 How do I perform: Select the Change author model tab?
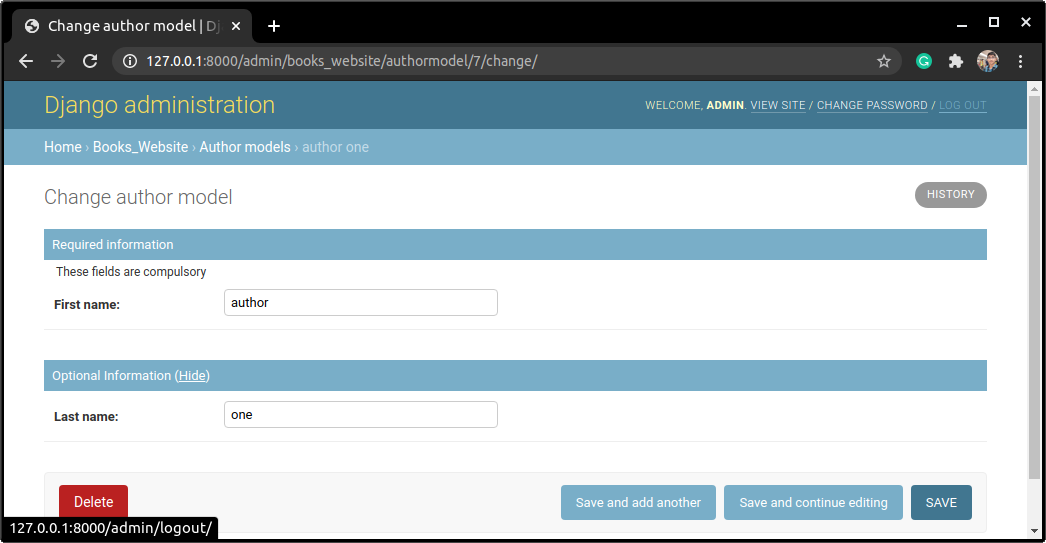(132, 26)
